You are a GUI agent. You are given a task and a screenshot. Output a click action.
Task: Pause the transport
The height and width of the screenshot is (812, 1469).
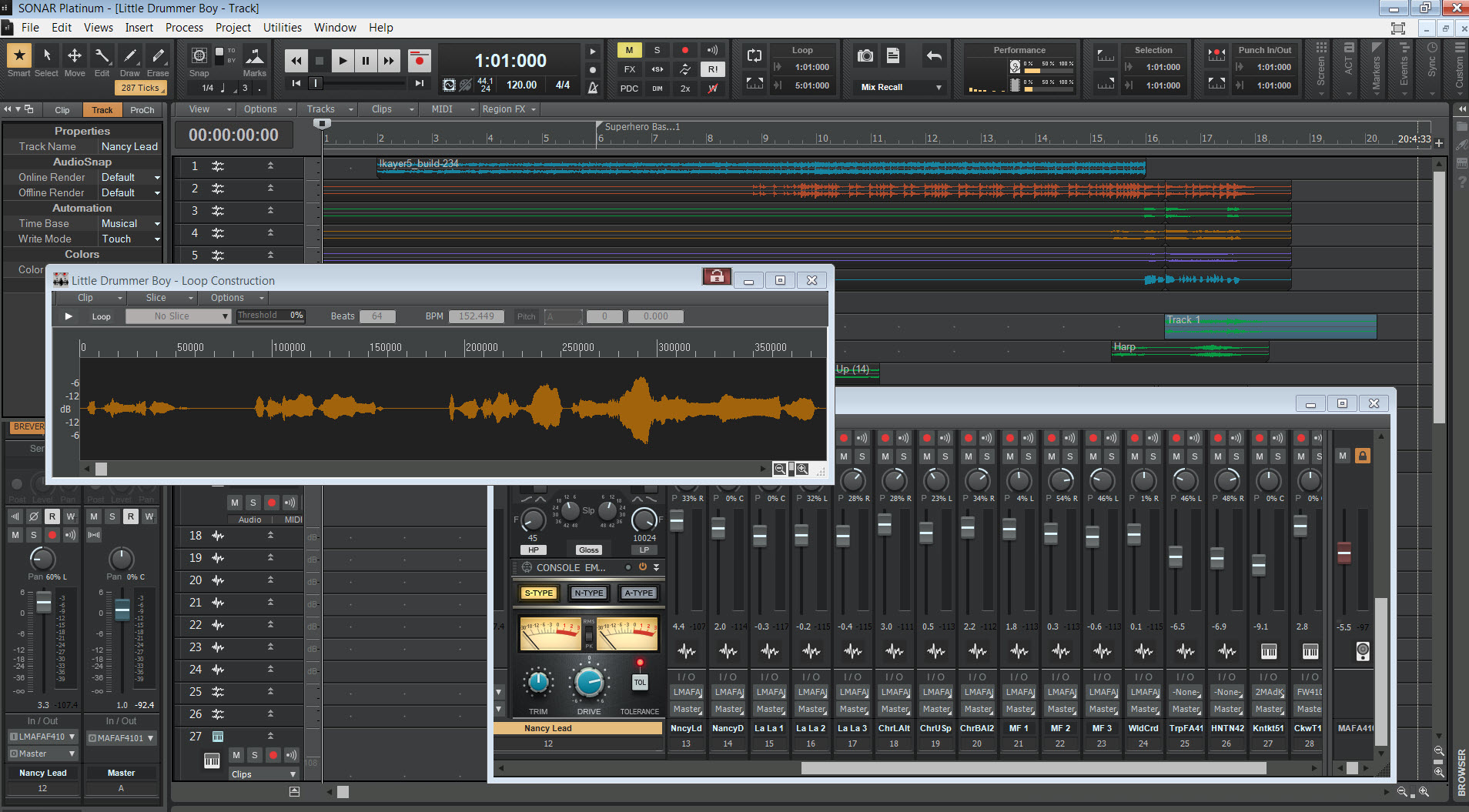[x=366, y=60]
